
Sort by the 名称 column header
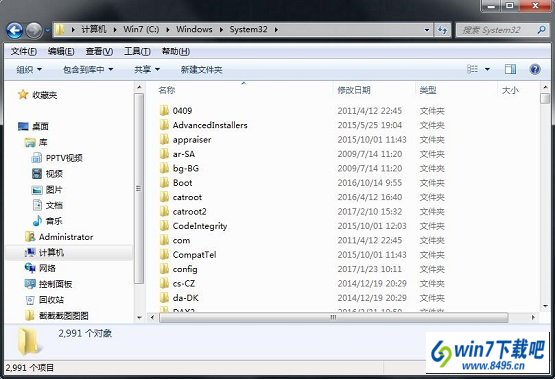pos(166,90)
